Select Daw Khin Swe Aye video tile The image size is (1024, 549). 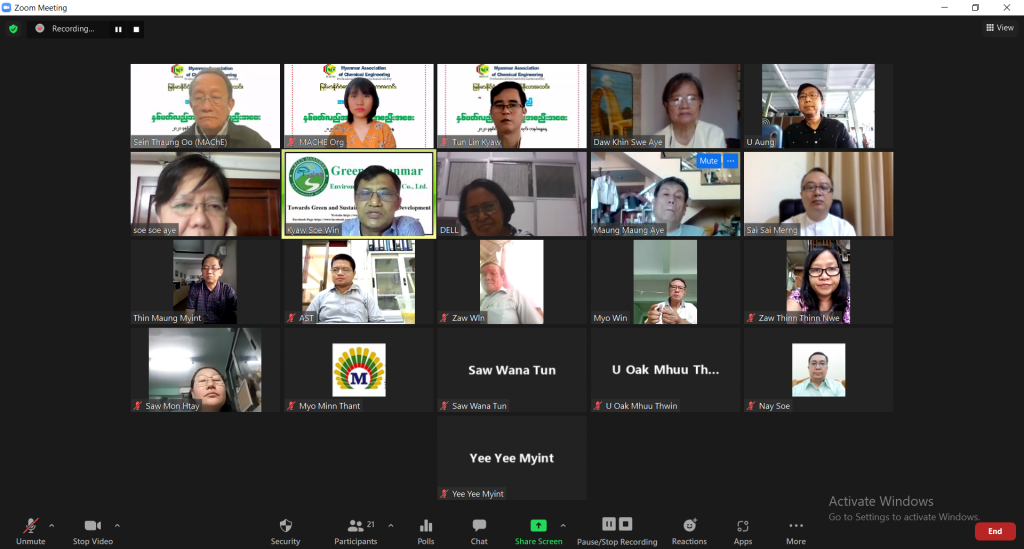[x=665, y=106]
